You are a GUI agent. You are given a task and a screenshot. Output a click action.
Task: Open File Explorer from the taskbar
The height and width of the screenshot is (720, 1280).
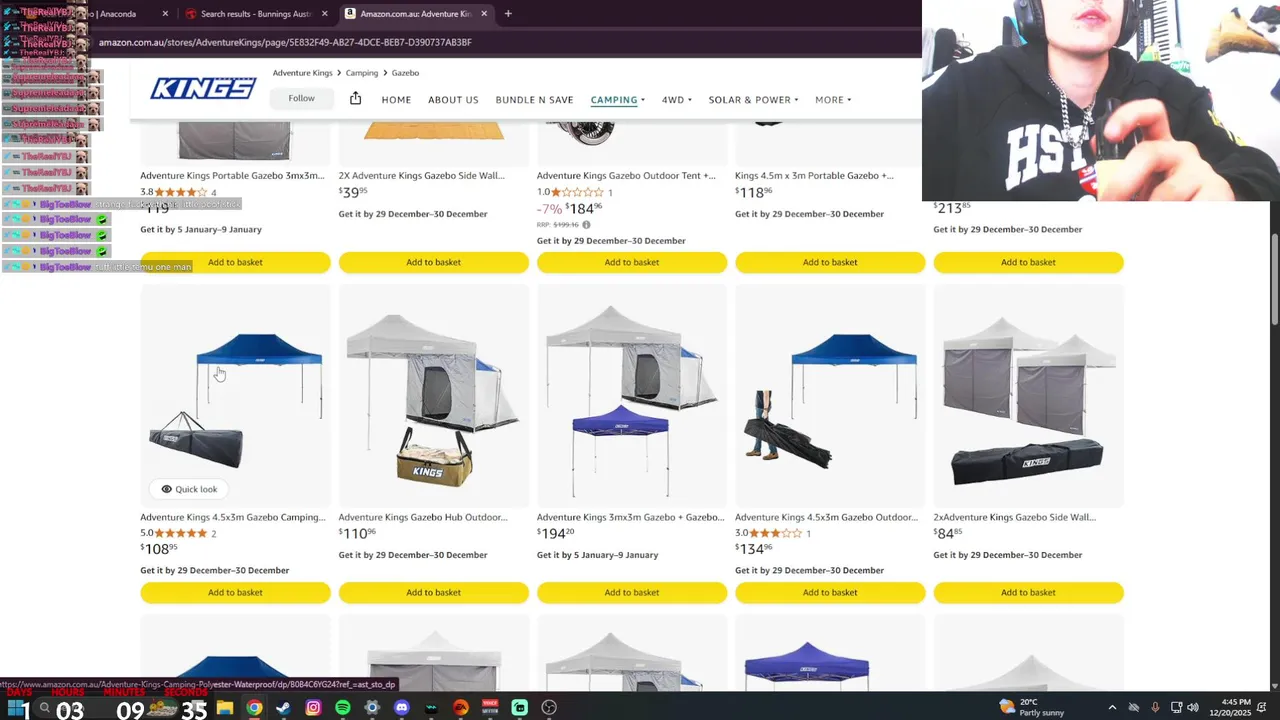(225, 707)
